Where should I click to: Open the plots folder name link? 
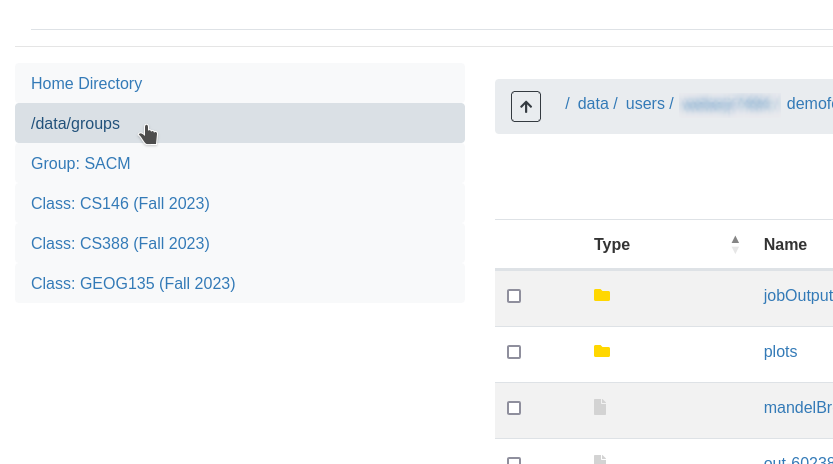(780, 351)
